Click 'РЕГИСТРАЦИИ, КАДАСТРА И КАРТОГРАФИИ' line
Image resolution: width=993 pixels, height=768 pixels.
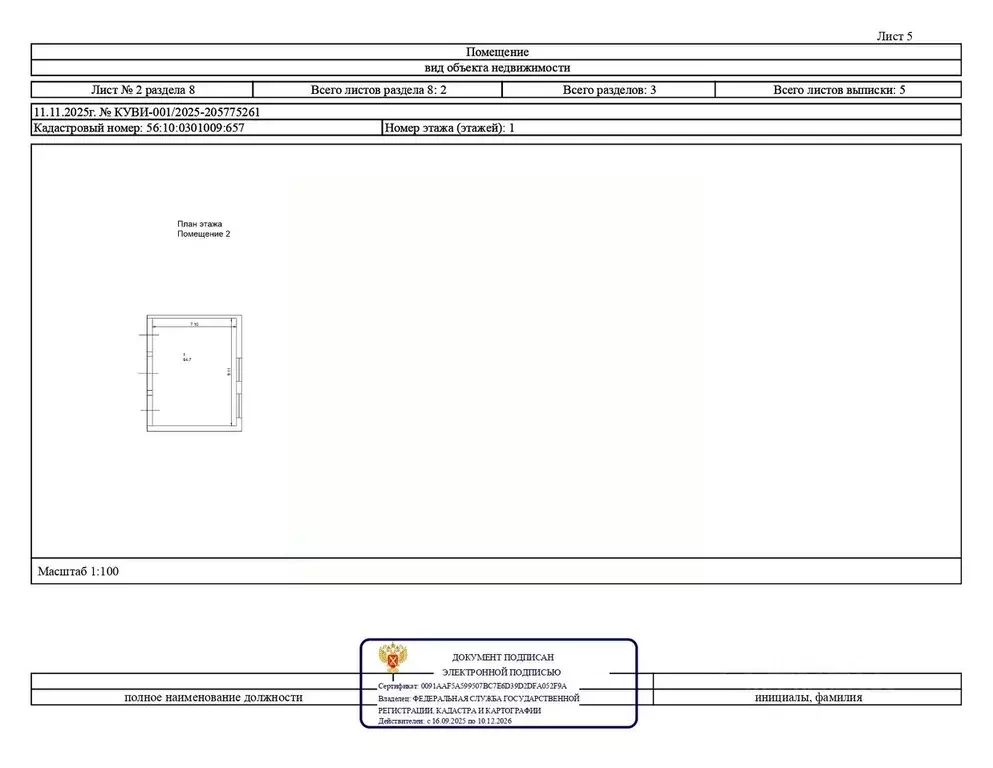460,710
